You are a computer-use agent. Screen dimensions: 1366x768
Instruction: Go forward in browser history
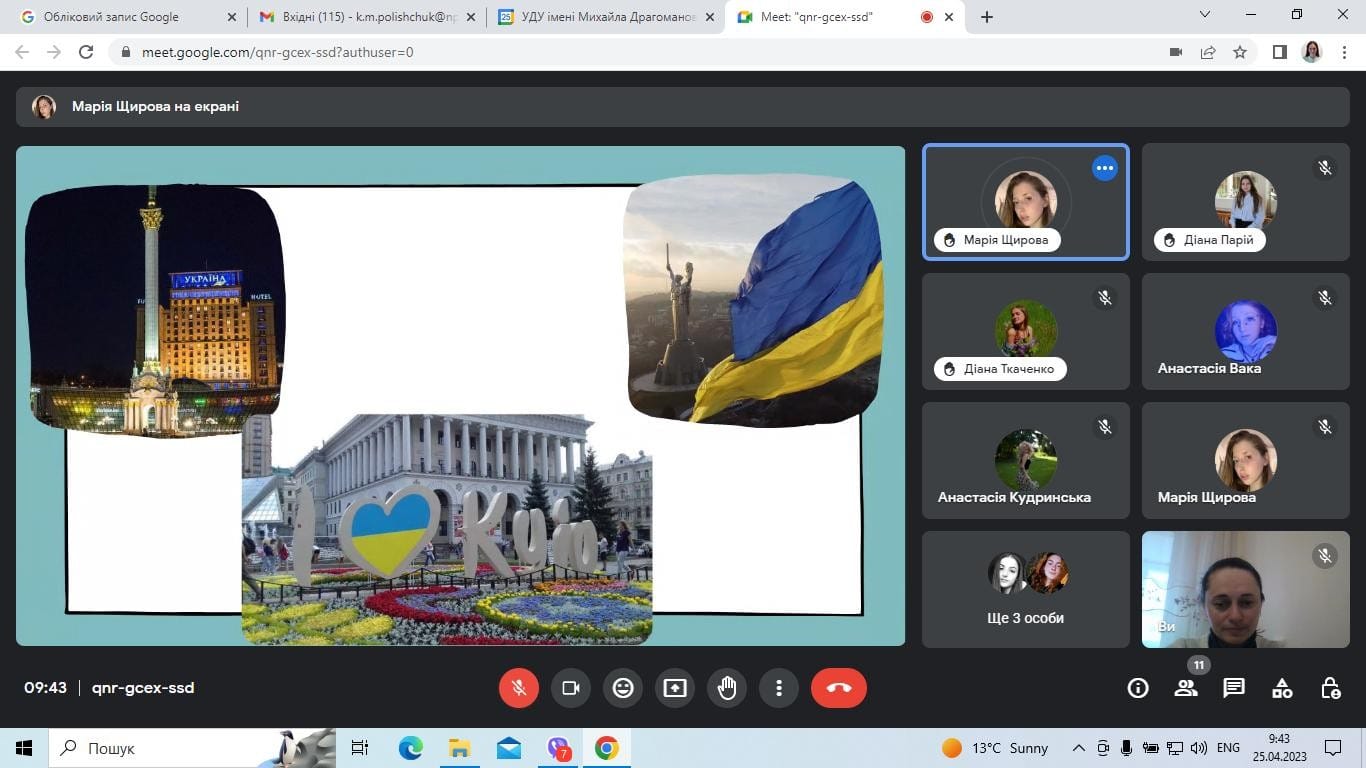pyautogui.click(x=54, y=52)
